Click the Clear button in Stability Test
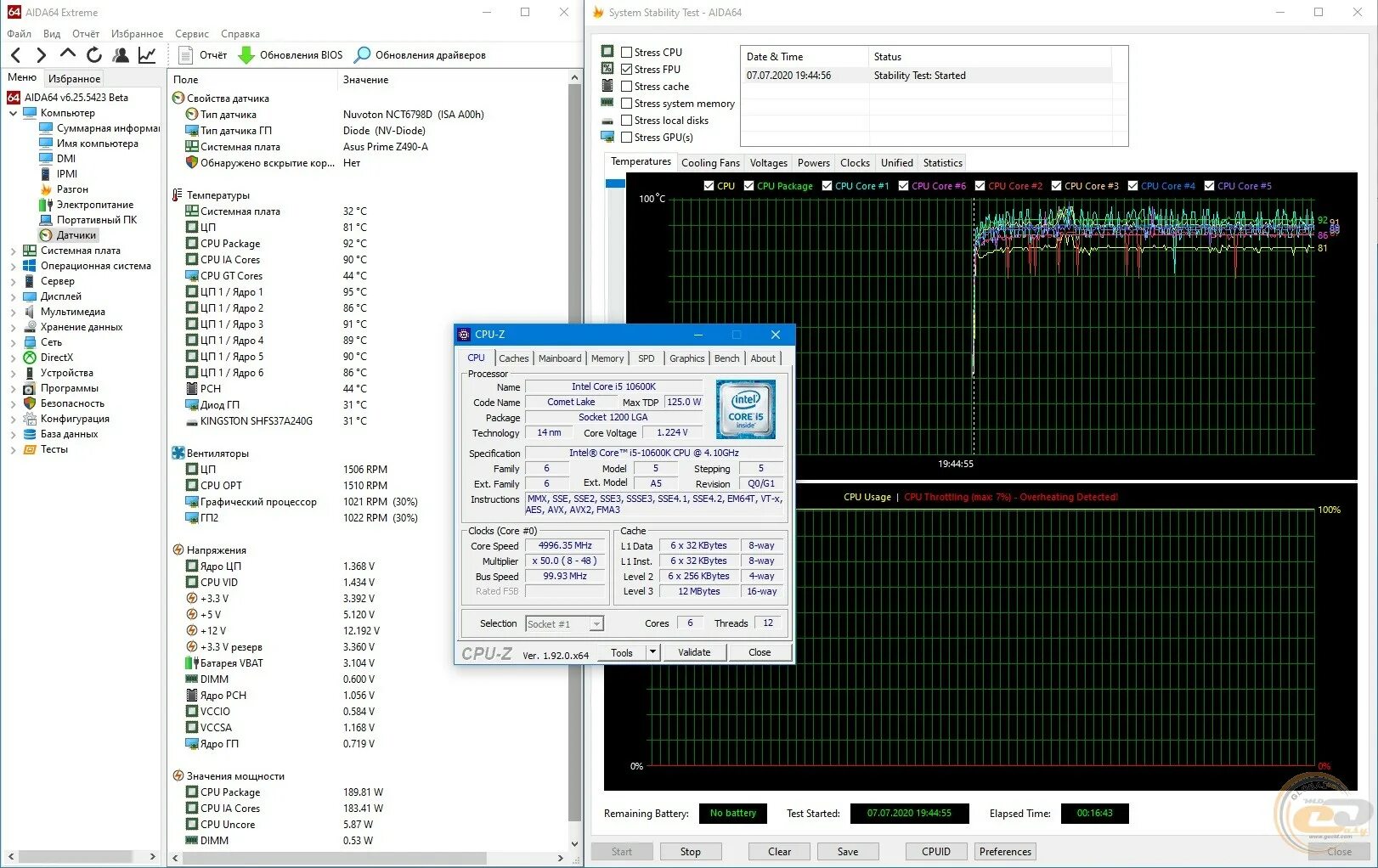1378x868 pixels. coord(779,852)
